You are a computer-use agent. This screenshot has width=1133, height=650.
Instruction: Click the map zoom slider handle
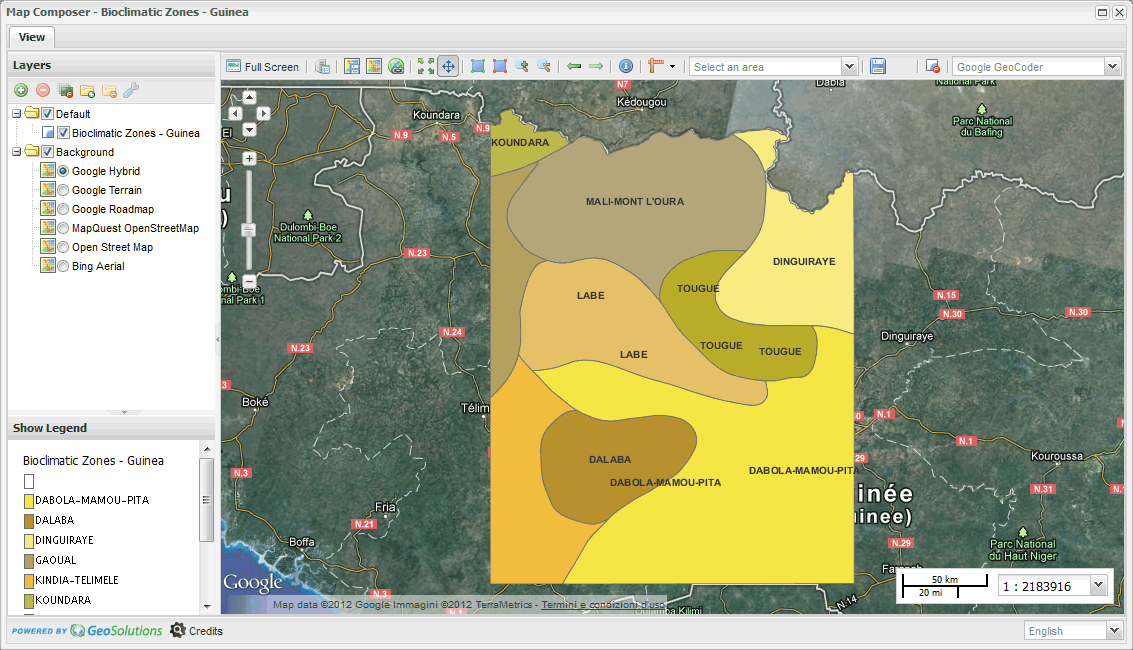point(249,229)
